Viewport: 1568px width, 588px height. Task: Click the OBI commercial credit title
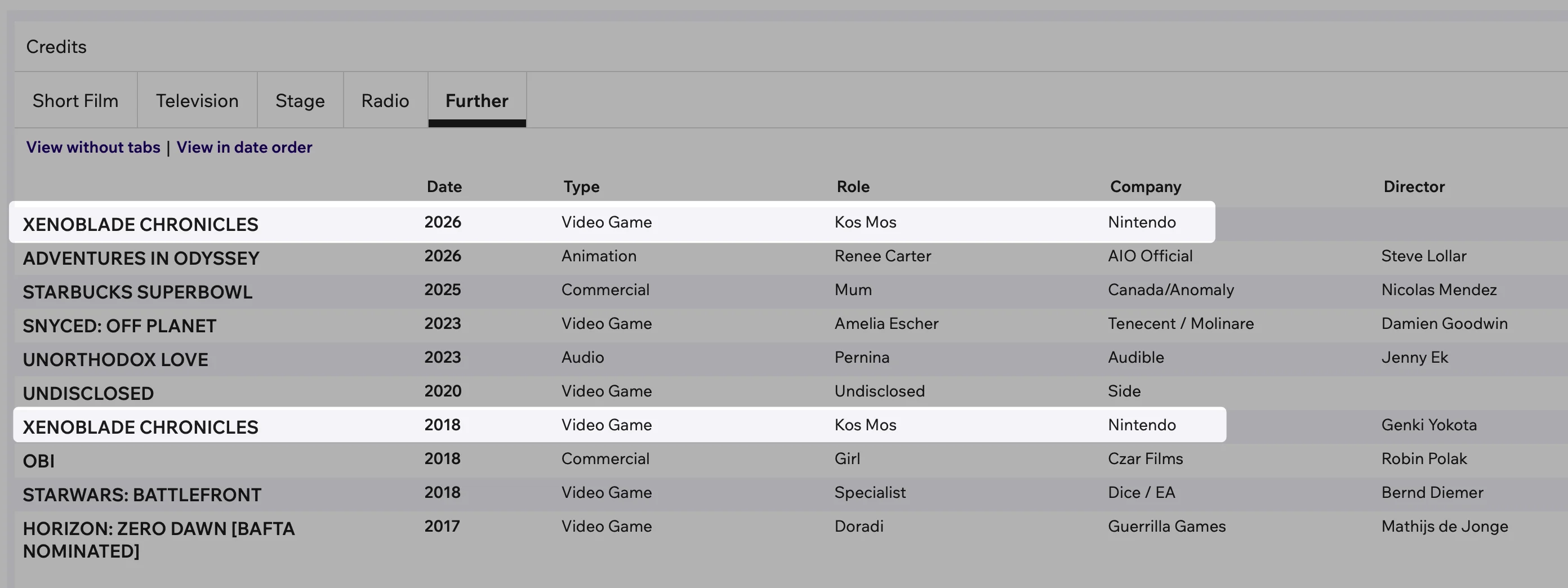pos(39,461)
